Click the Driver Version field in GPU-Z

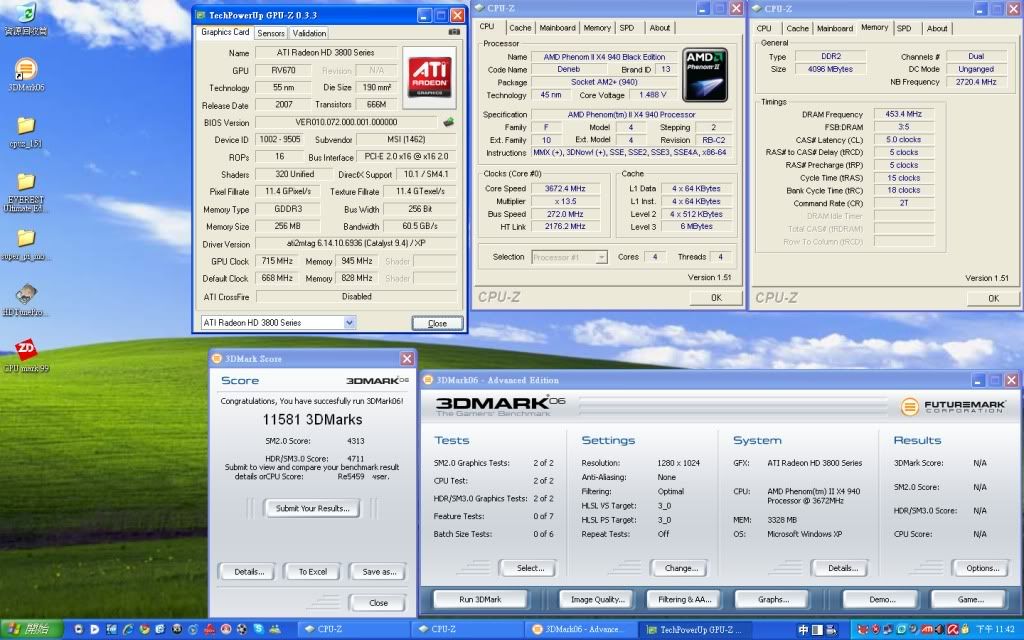pos(356,243)
